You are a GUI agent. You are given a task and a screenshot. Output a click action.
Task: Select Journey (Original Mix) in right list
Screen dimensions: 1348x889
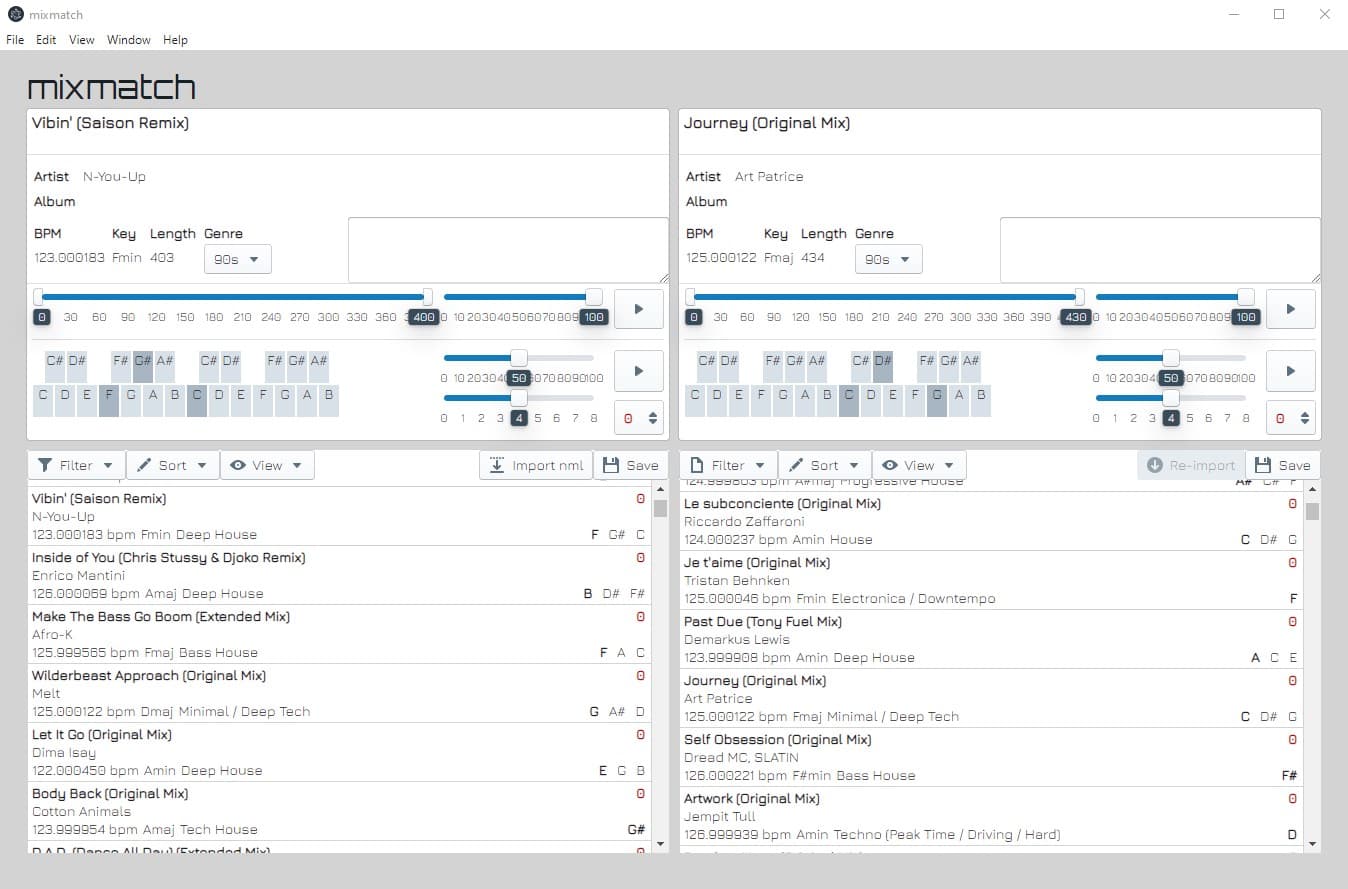coord(991,698)
